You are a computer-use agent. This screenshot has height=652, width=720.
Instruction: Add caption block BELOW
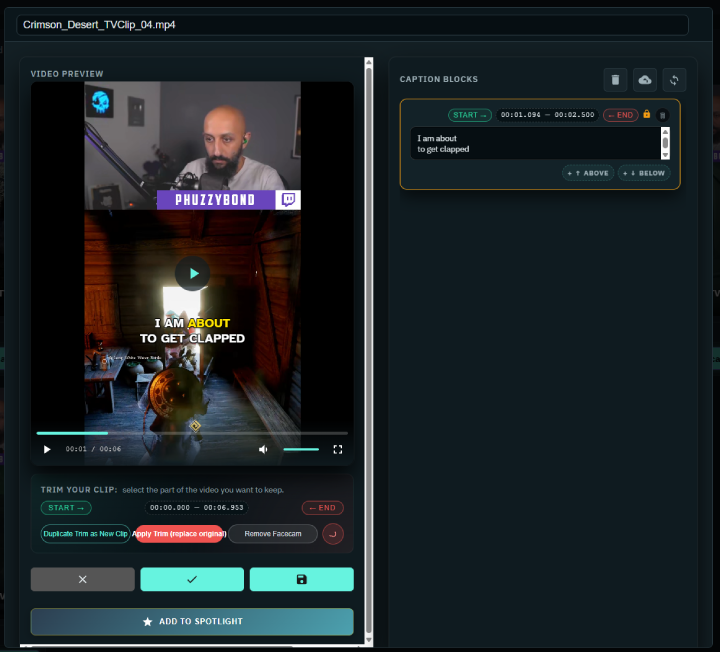coord(644,173)
